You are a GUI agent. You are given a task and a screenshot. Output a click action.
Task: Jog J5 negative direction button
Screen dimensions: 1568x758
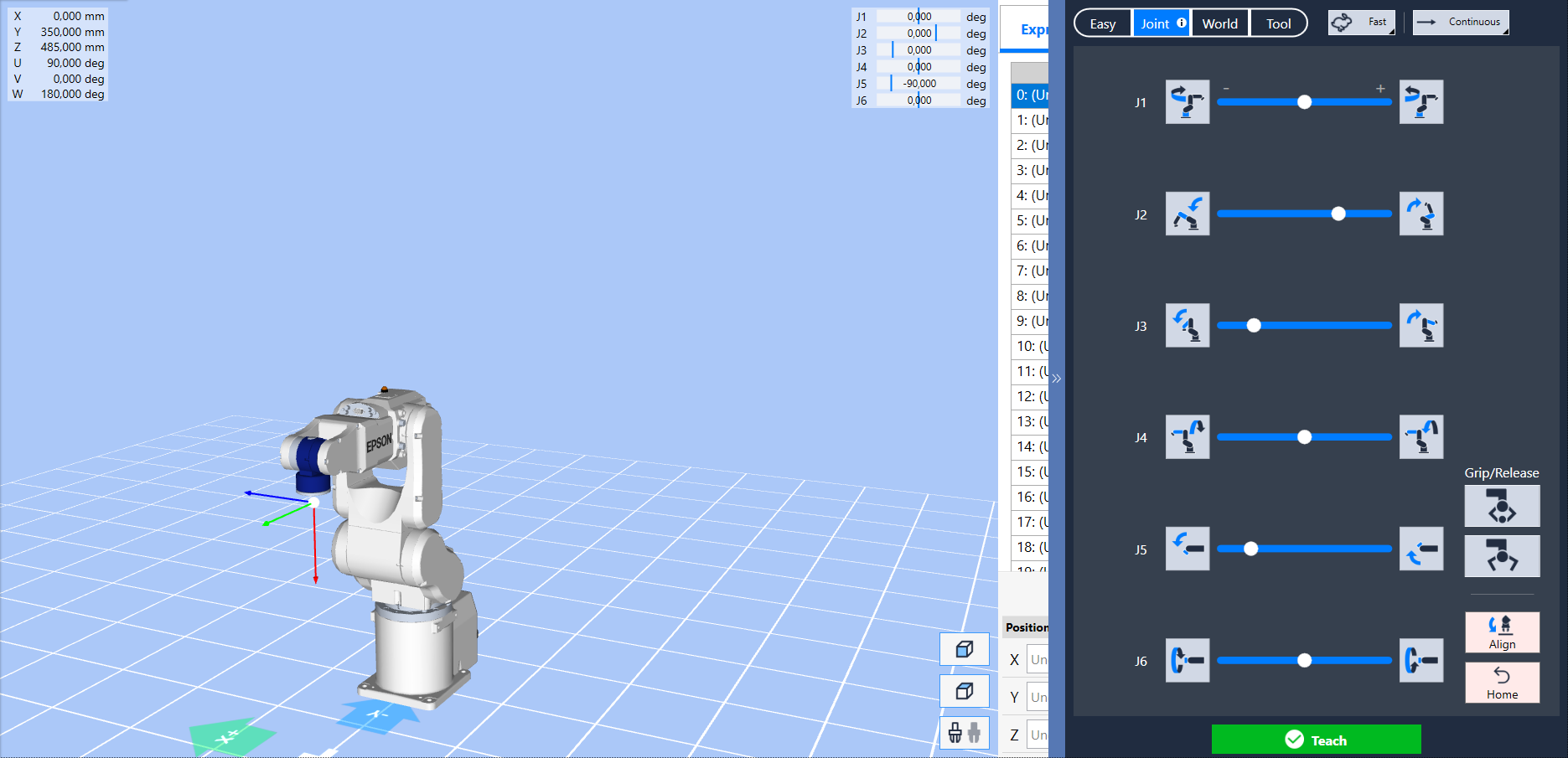1187,549
